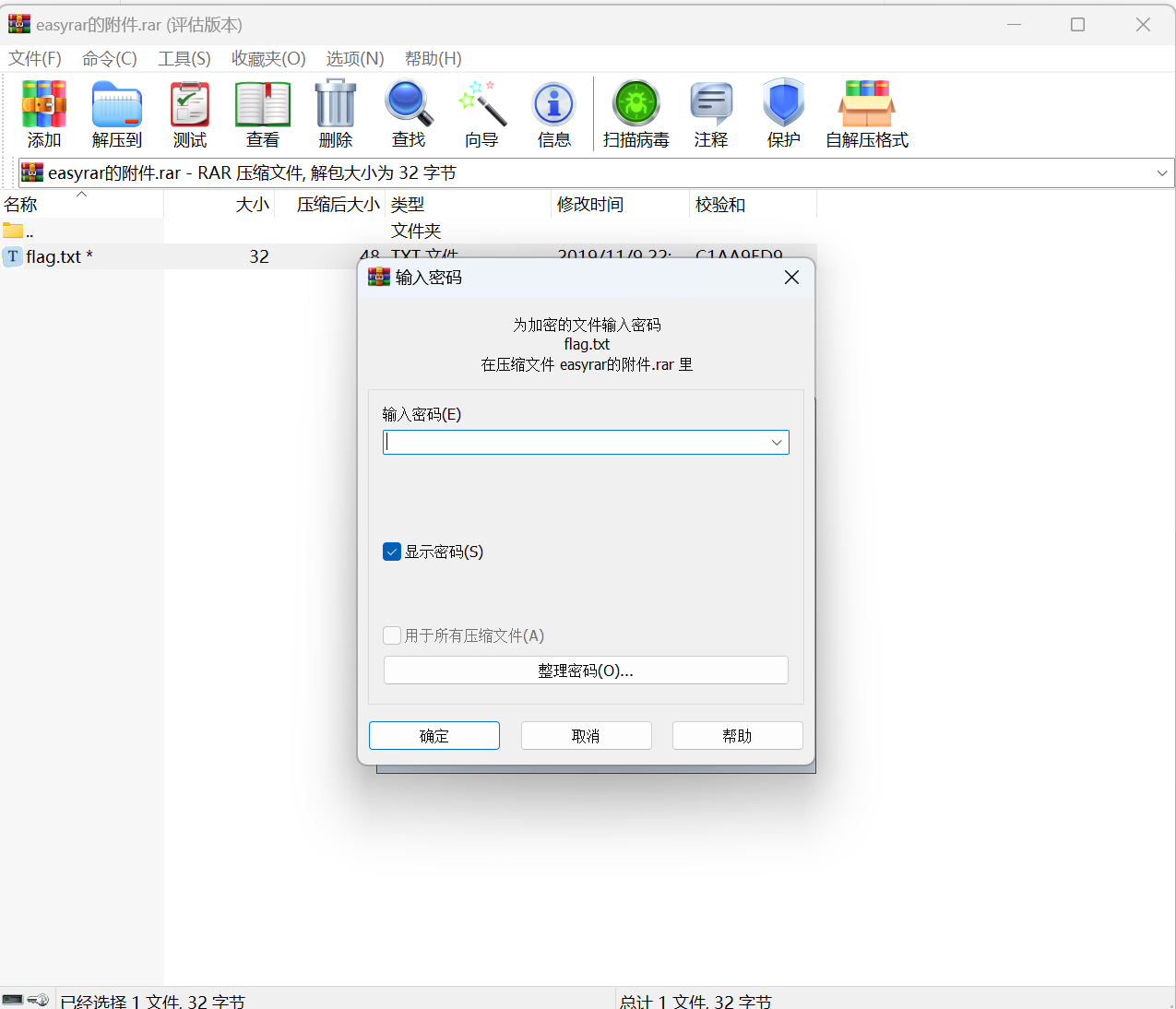The image size is (1176, 1009).
Task: Sort by the 压缩后大小 column header
Action: [330, 205]
